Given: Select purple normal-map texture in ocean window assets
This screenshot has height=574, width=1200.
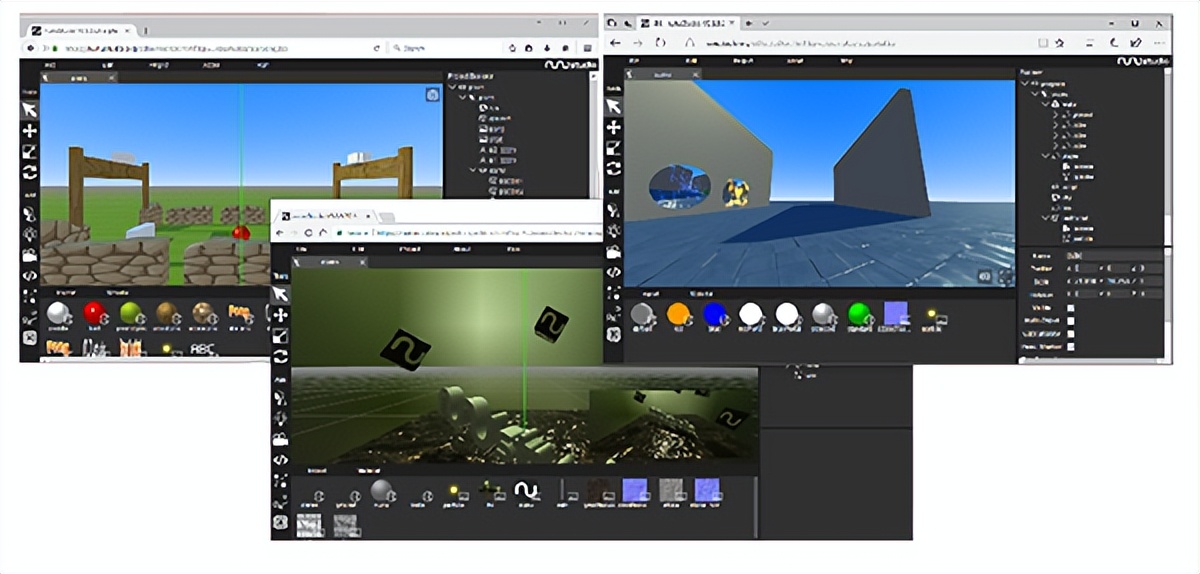Looking at the screenshot, I should click(x=897, y=314).
